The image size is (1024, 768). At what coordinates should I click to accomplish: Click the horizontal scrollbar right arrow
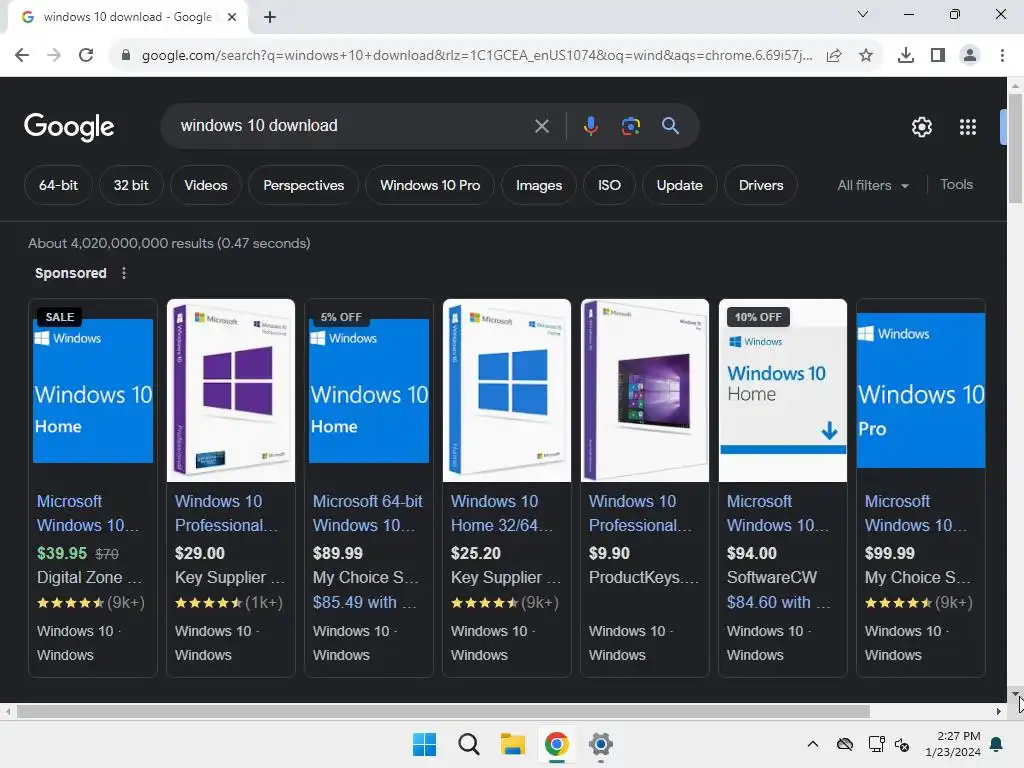tap(999, 711)
